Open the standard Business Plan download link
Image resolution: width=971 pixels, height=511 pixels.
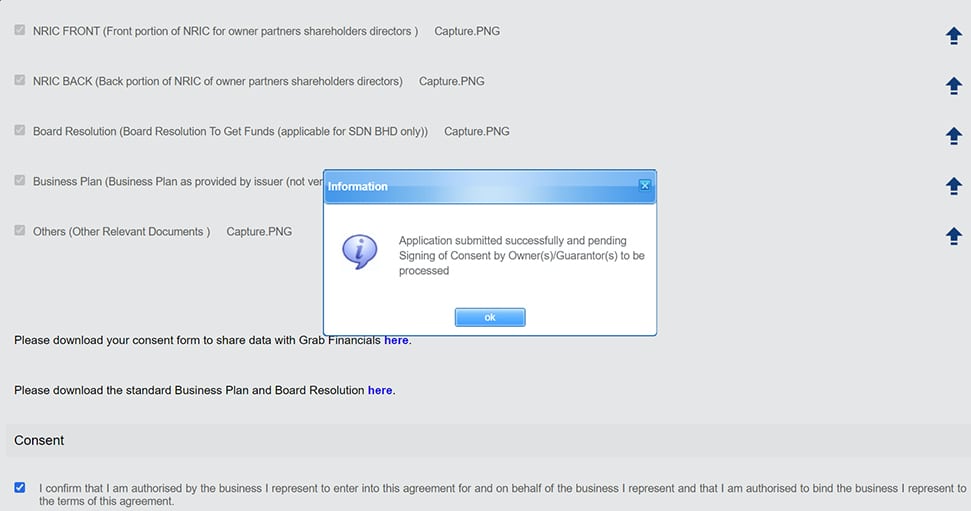380,390
